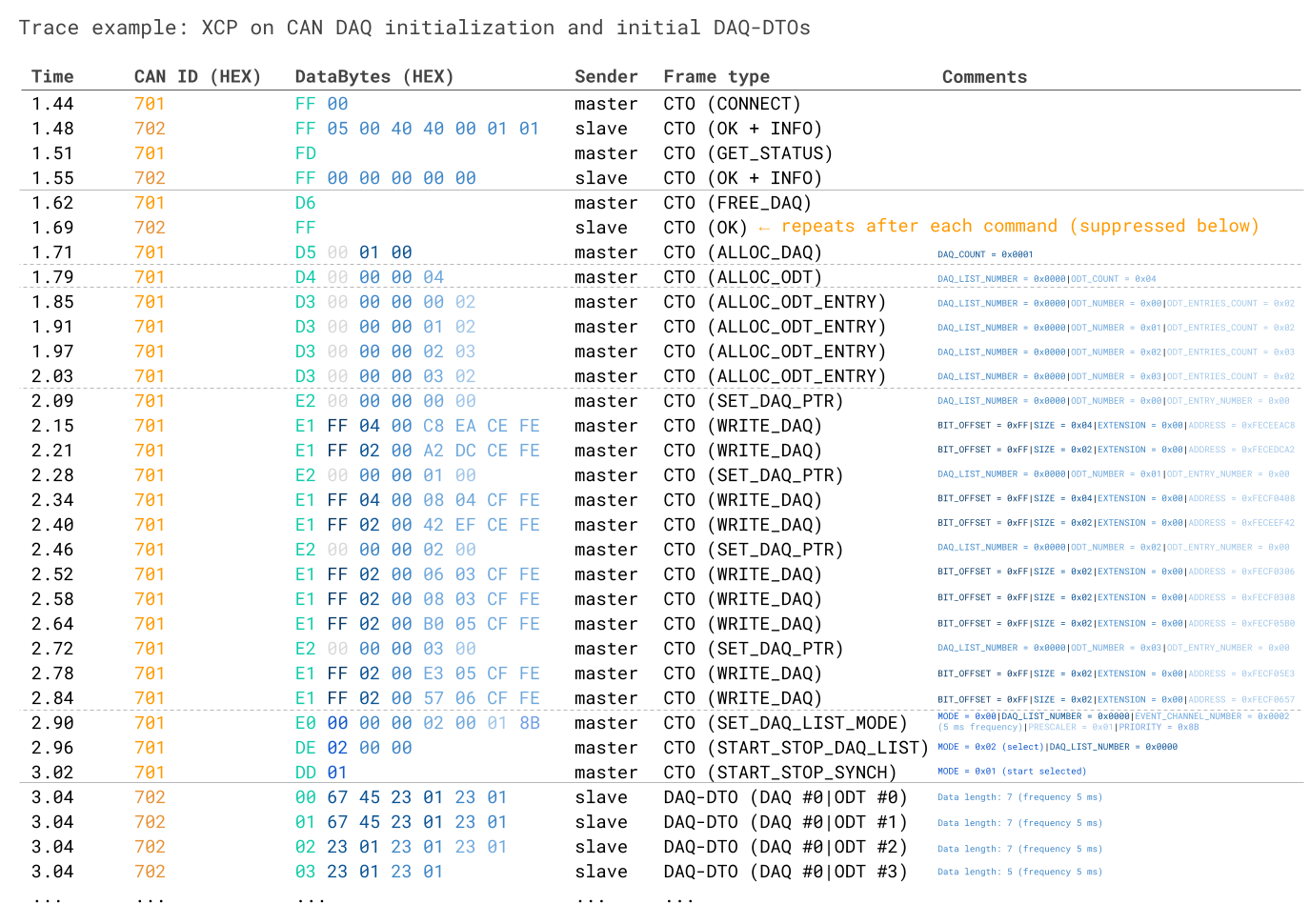Screen dimensions: 1310x924
Task: Select 'DAQ-DTO (DAQ #0|ODT #0)' frame type
Action: pyautogui.click(x=785, y=797)
